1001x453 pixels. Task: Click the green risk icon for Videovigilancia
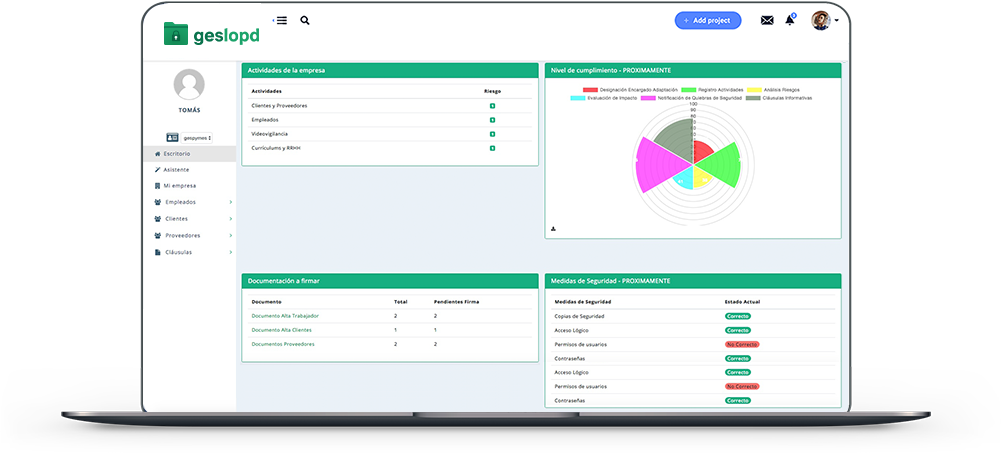(492, 134)
